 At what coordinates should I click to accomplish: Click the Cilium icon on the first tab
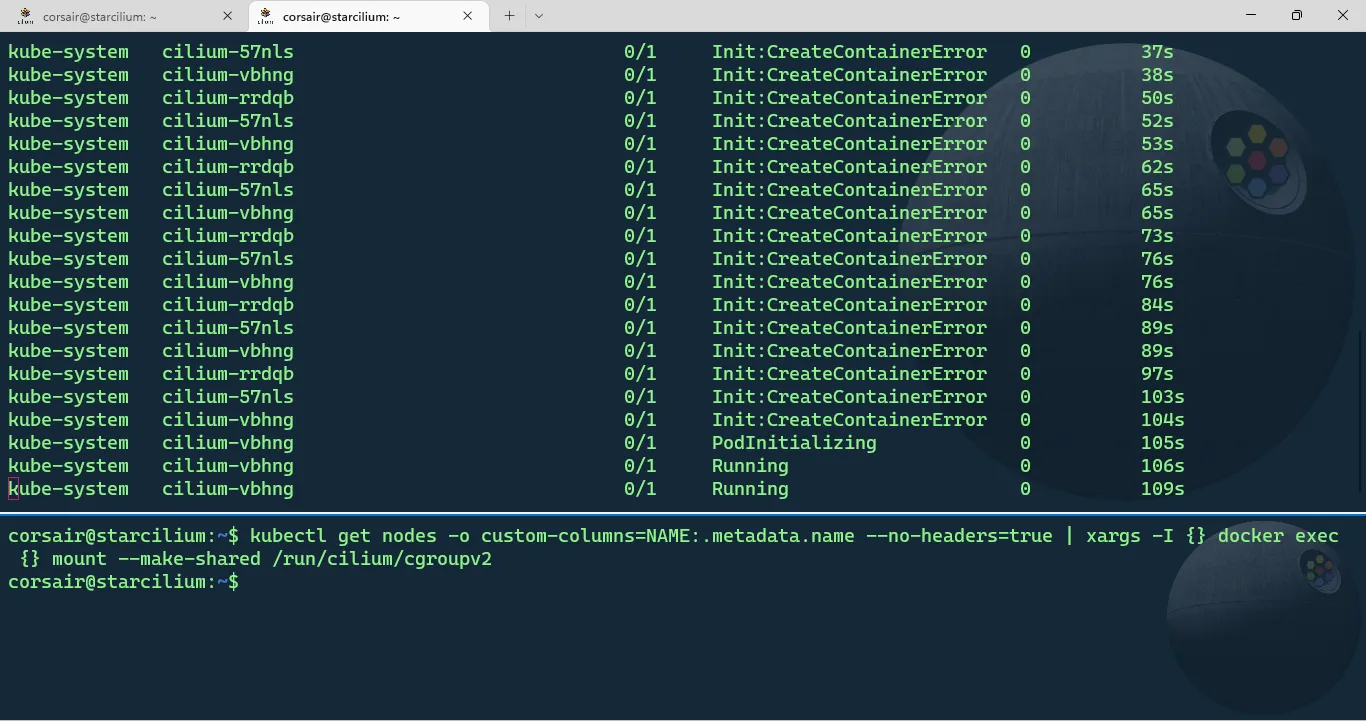coord(26,16)
